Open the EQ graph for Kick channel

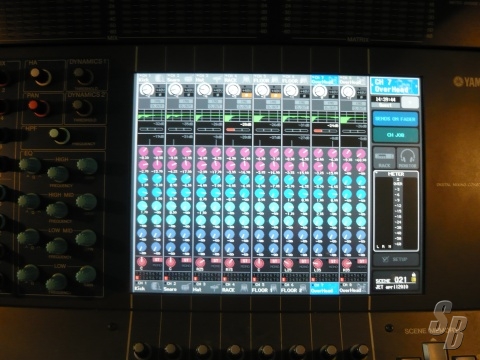point(151,116)
